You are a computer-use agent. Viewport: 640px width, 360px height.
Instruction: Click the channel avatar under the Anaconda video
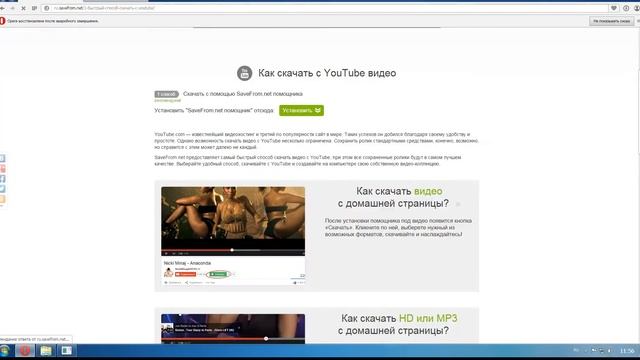[x=168, y=273]
